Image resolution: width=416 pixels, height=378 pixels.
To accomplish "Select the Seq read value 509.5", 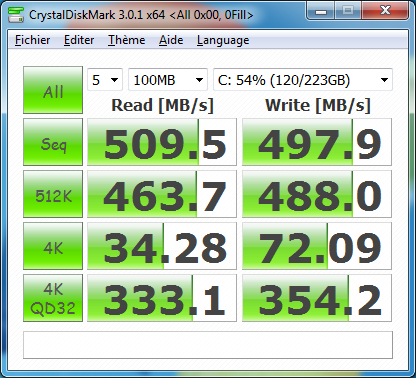I will [162, 142].
